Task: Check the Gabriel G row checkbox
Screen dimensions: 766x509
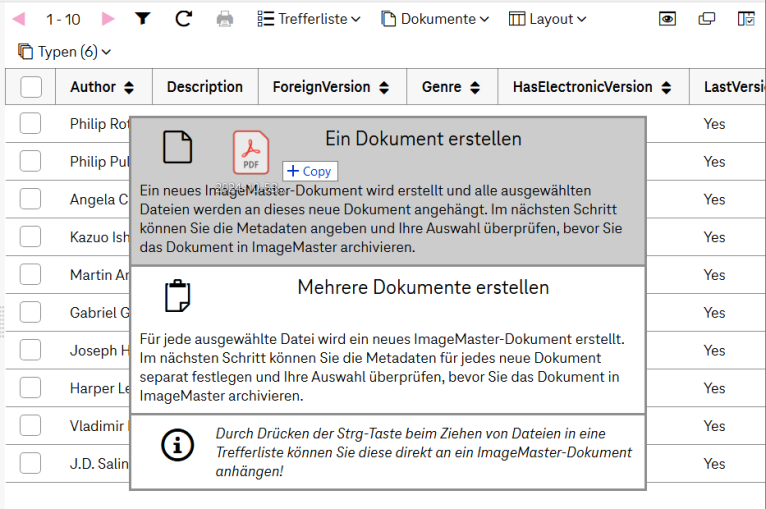Action: tap(30, 312)
